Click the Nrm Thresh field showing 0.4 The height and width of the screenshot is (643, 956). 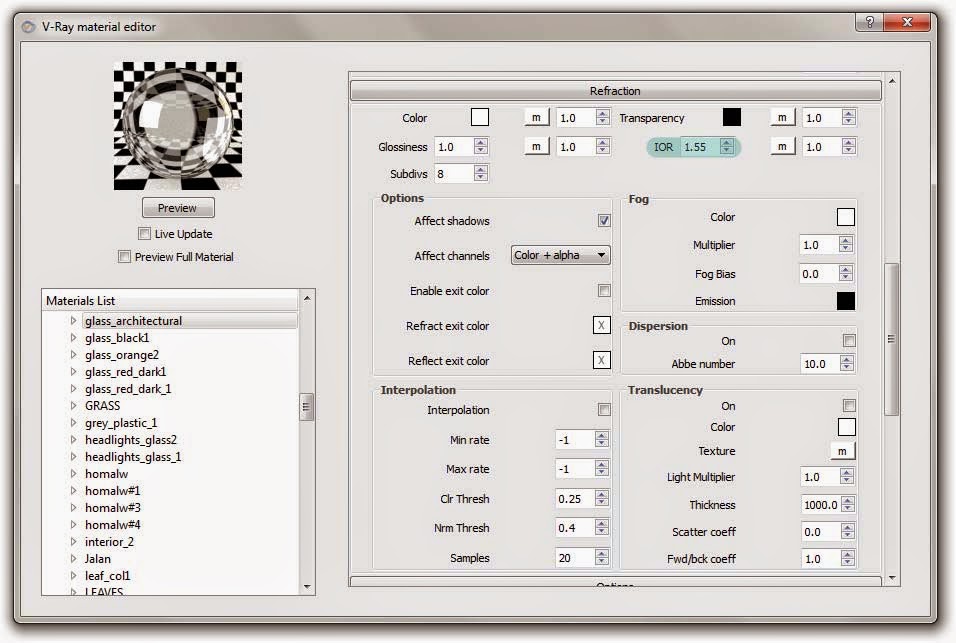coord(575,528)
